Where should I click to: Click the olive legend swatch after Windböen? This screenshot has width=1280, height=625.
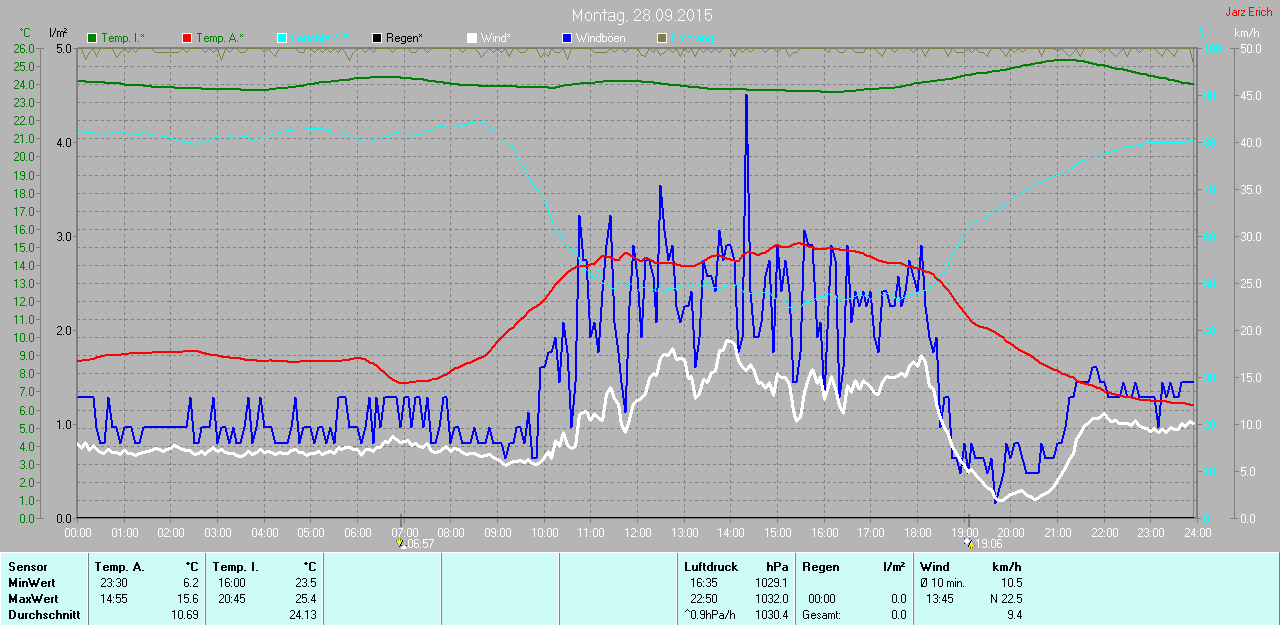click(x=661, y=38)
